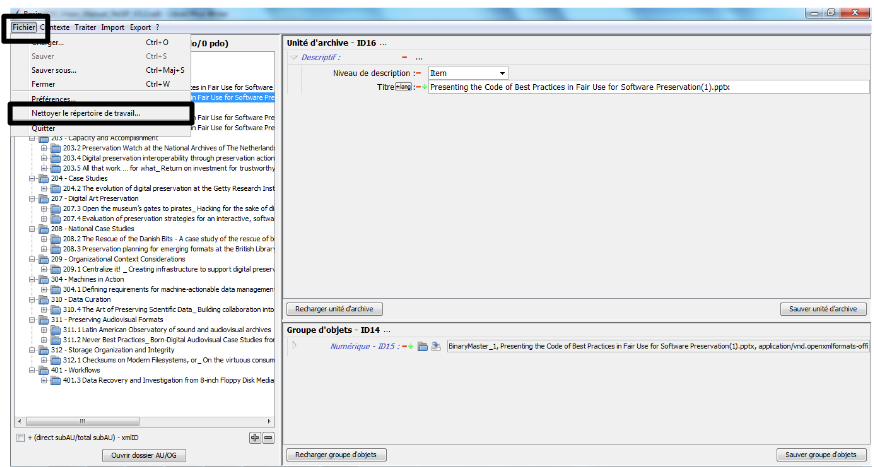Click the collapse-all minus icon below tree

click(x=269, y=438)
